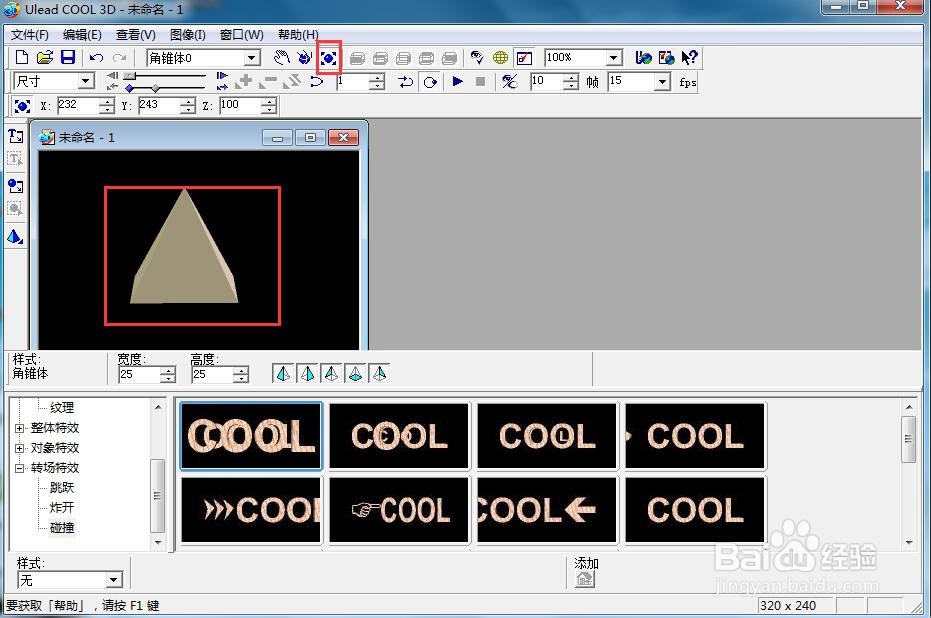Open the 图像(I) menu
The height and width of the screenshot is (618, 931).
tap(188, 34)
